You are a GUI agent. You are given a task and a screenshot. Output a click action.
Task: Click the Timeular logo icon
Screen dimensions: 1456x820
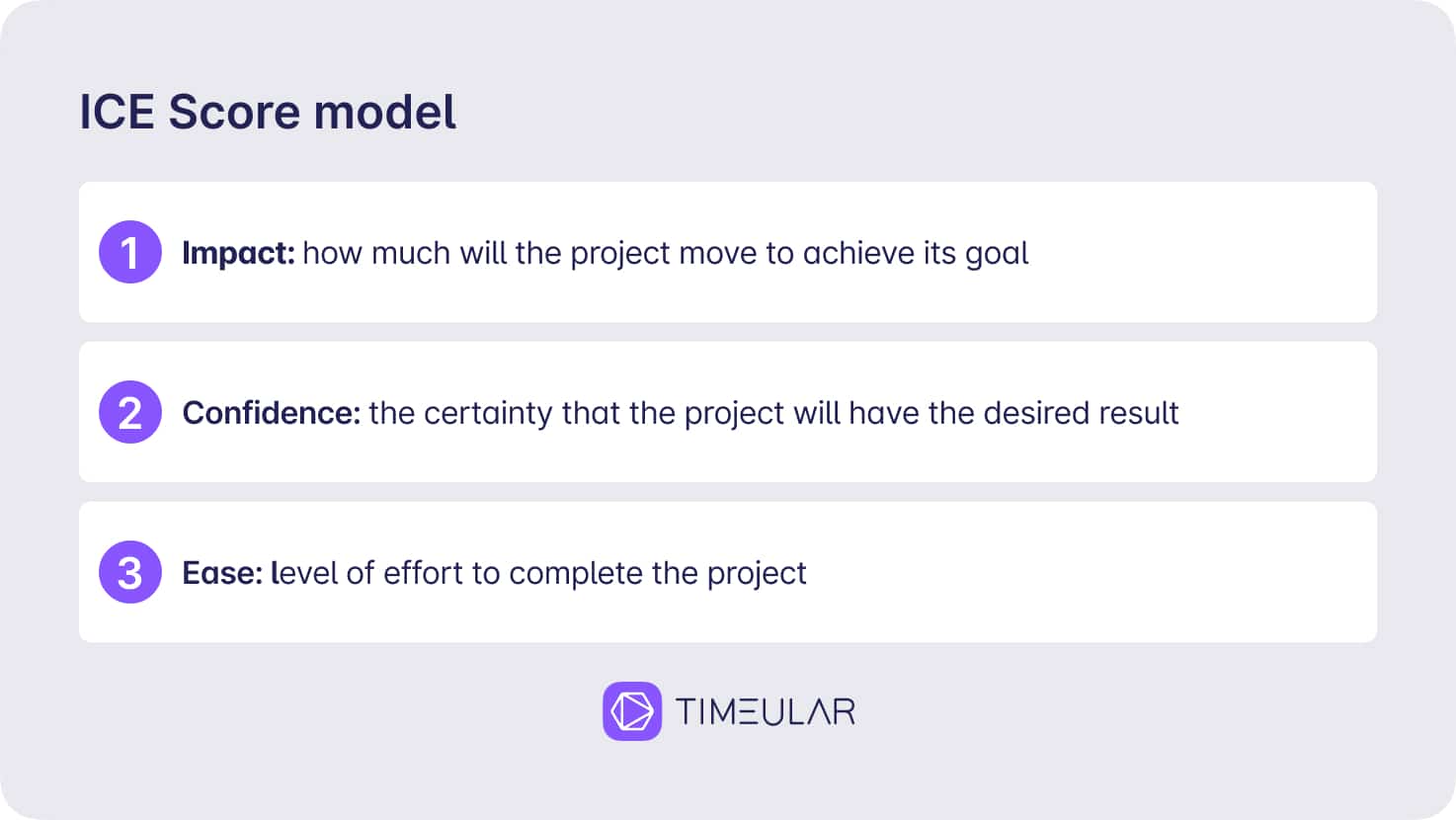(x=632, y=711)
